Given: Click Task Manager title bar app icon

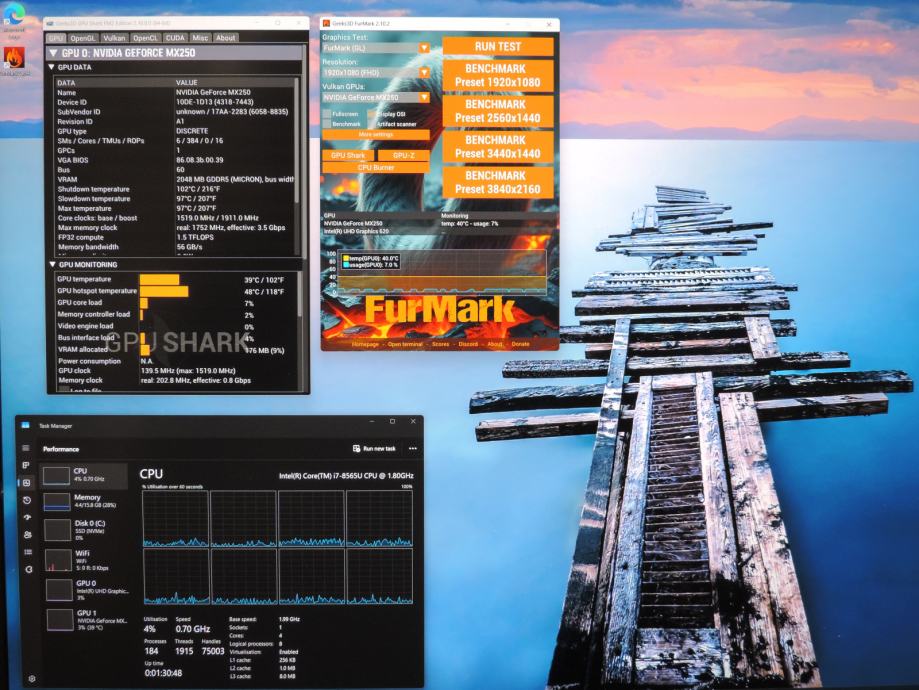Looking at the screenshot, I should coord(25,425).
